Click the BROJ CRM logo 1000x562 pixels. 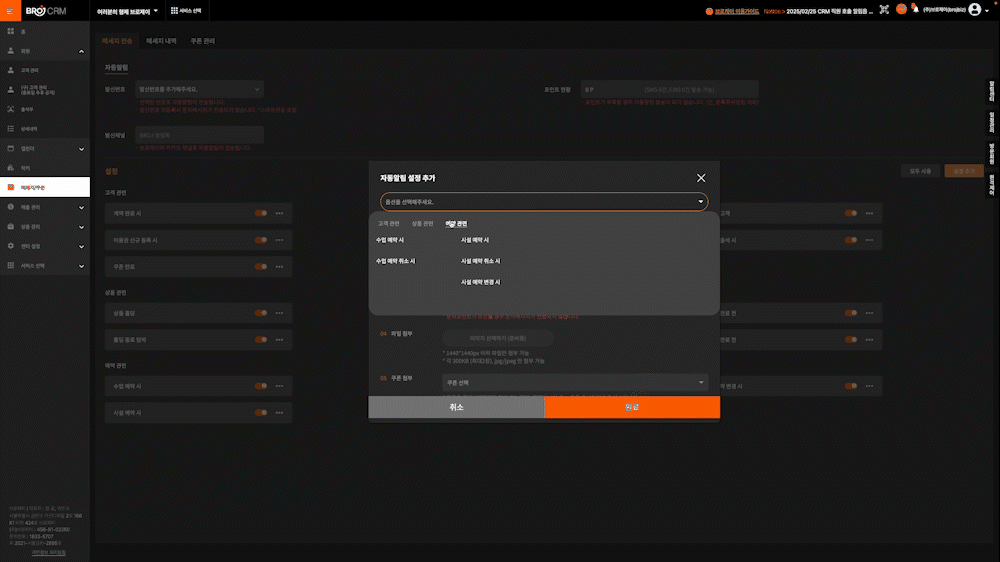click(x=46, y=11)
